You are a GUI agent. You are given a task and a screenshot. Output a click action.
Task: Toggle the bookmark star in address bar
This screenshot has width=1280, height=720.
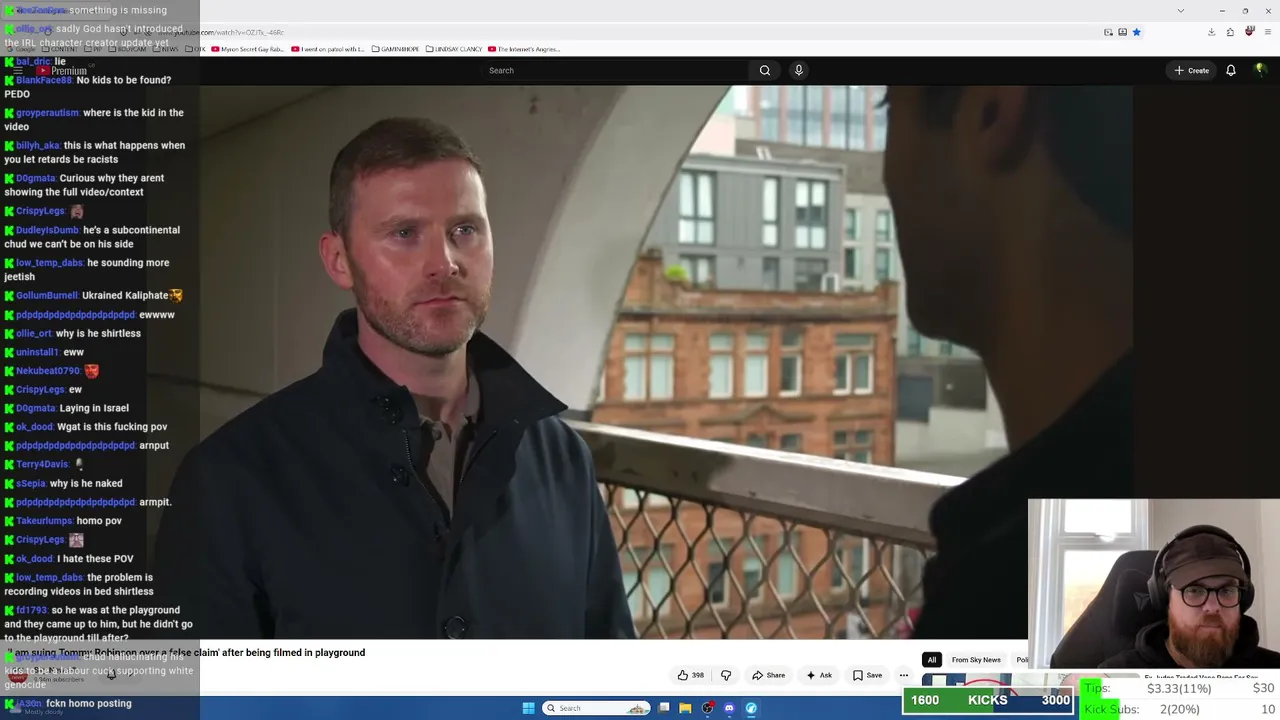[1136, 32]
